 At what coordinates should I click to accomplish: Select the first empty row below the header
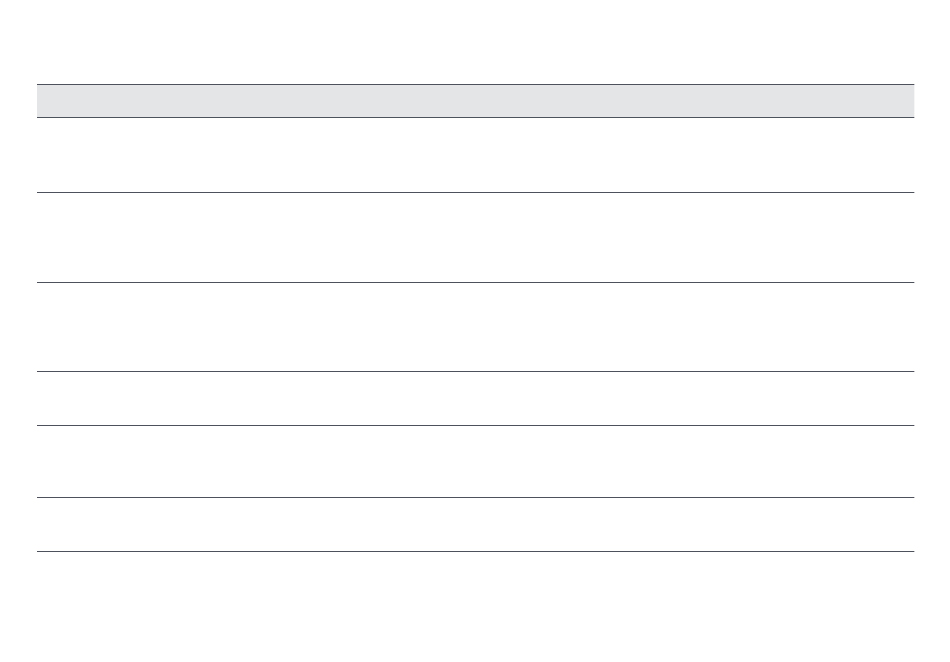point(475,155)
